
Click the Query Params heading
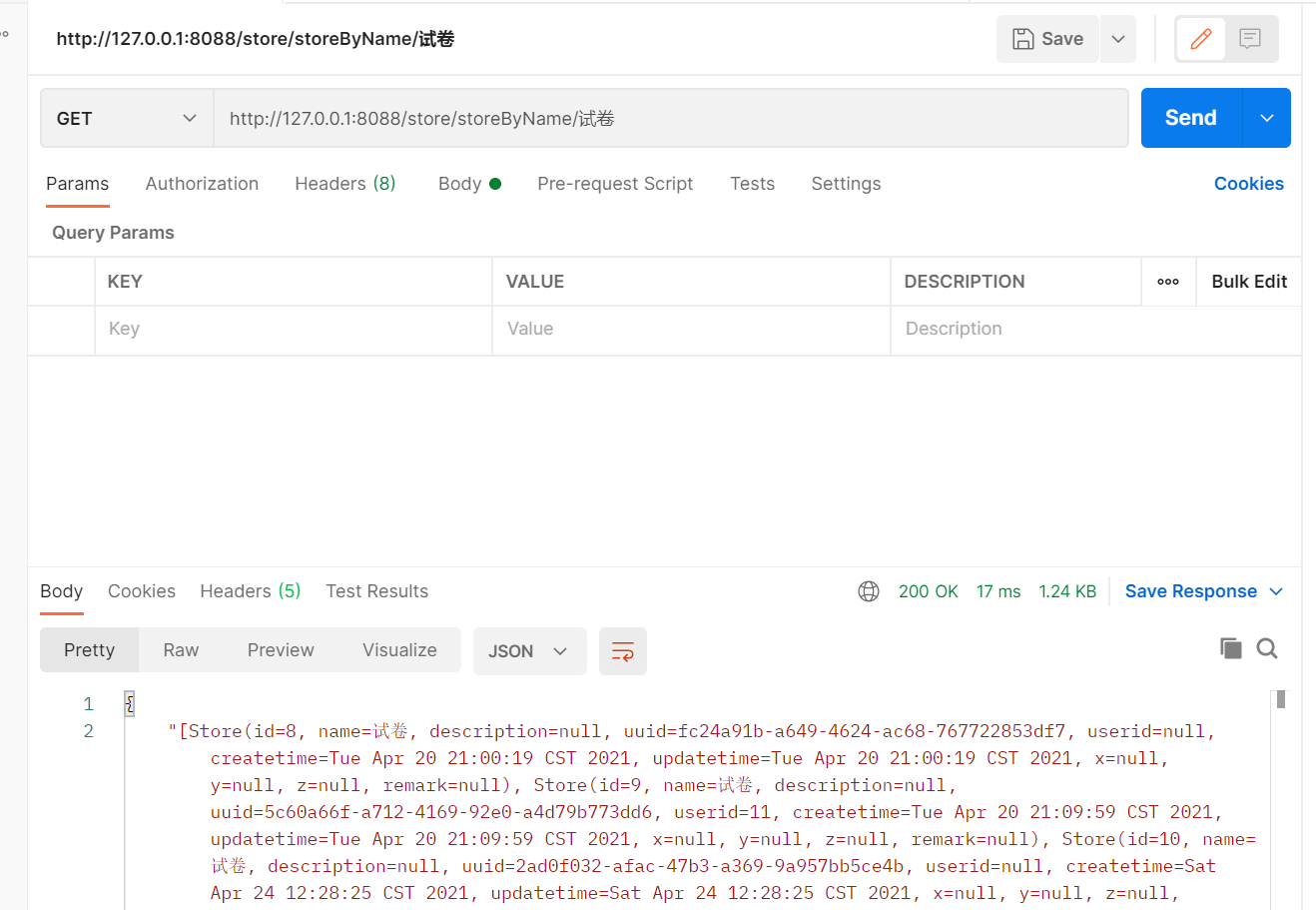(113, 233)
